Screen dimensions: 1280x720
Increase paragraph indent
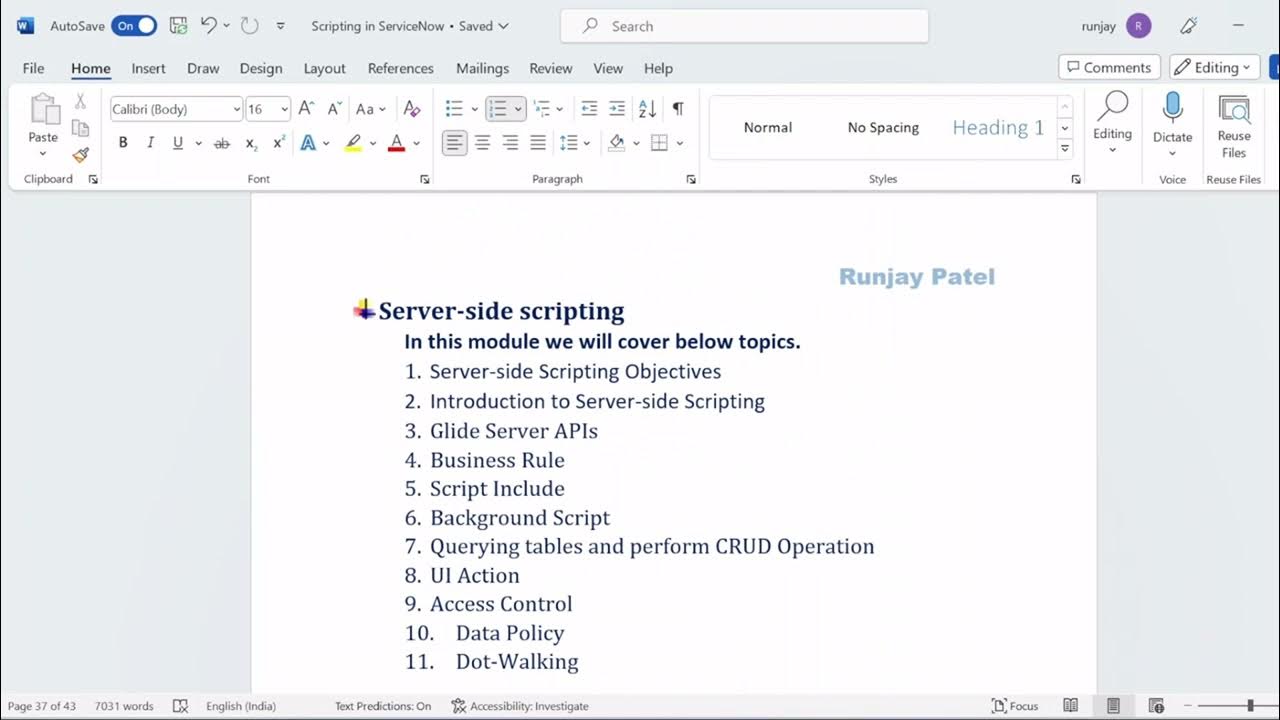[617, 109]
